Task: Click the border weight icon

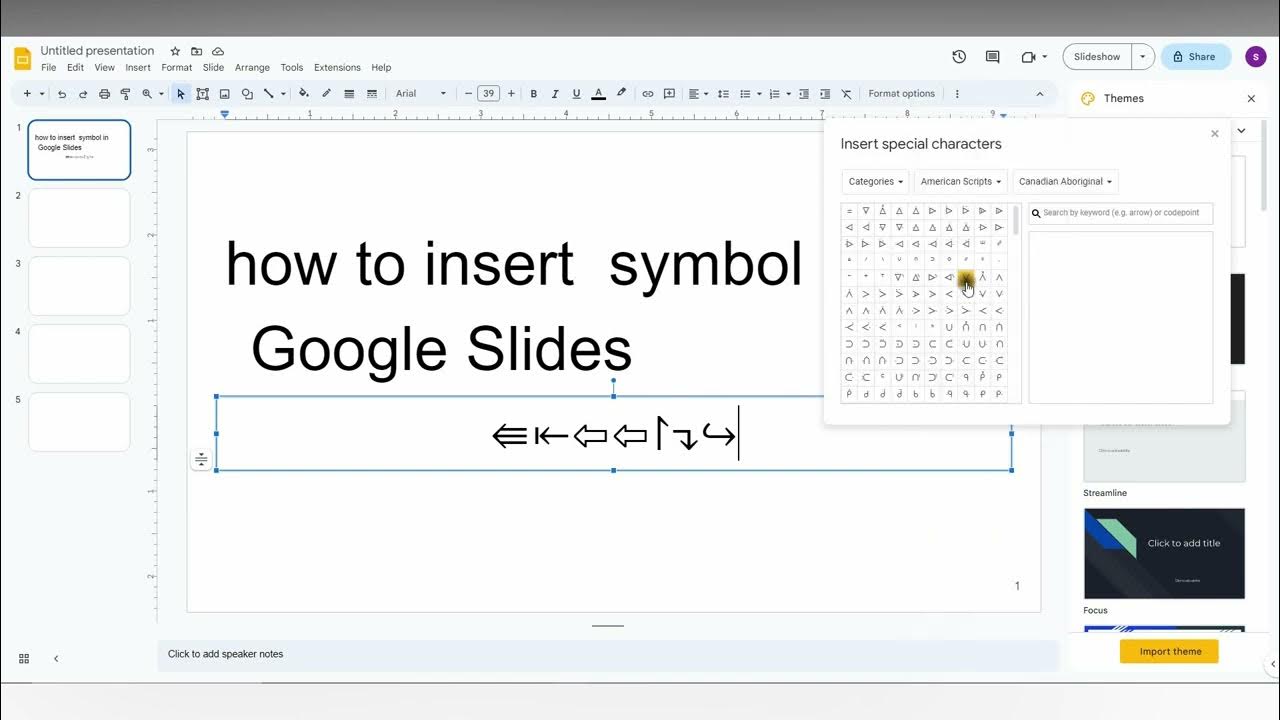Action: (x=349, y=94)
